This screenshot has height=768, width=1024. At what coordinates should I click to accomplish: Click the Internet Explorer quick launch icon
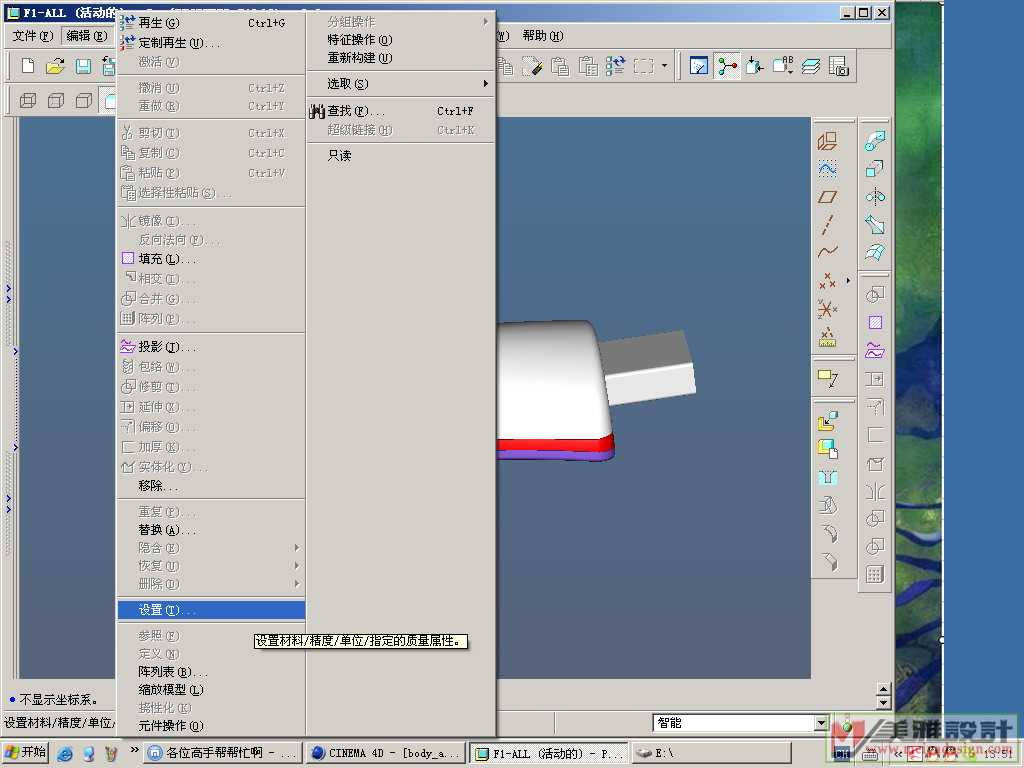[x=65, y=754]
